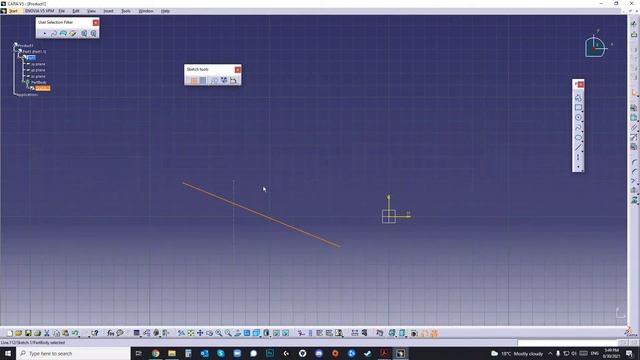640x360 pixels.
Task: Click Save diskette icon
Action: tap(28, 333)
